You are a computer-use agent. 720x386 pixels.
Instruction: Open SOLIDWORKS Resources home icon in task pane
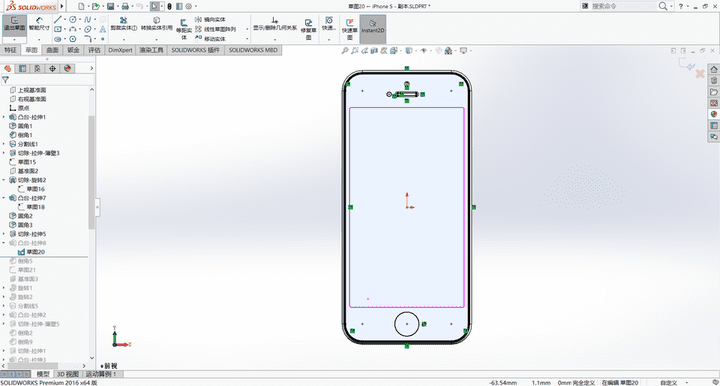(714, 69)
